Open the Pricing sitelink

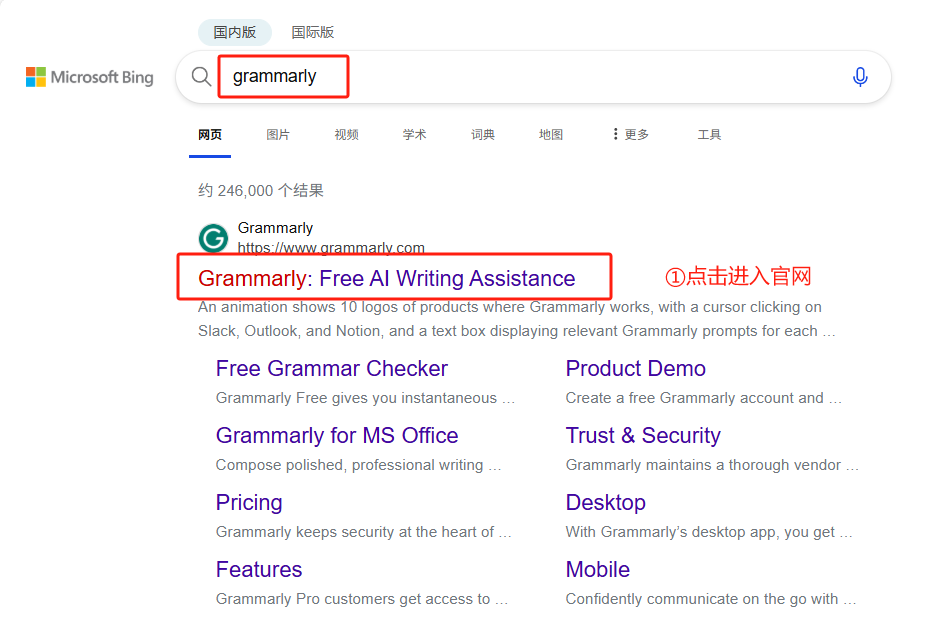point(249,502)
